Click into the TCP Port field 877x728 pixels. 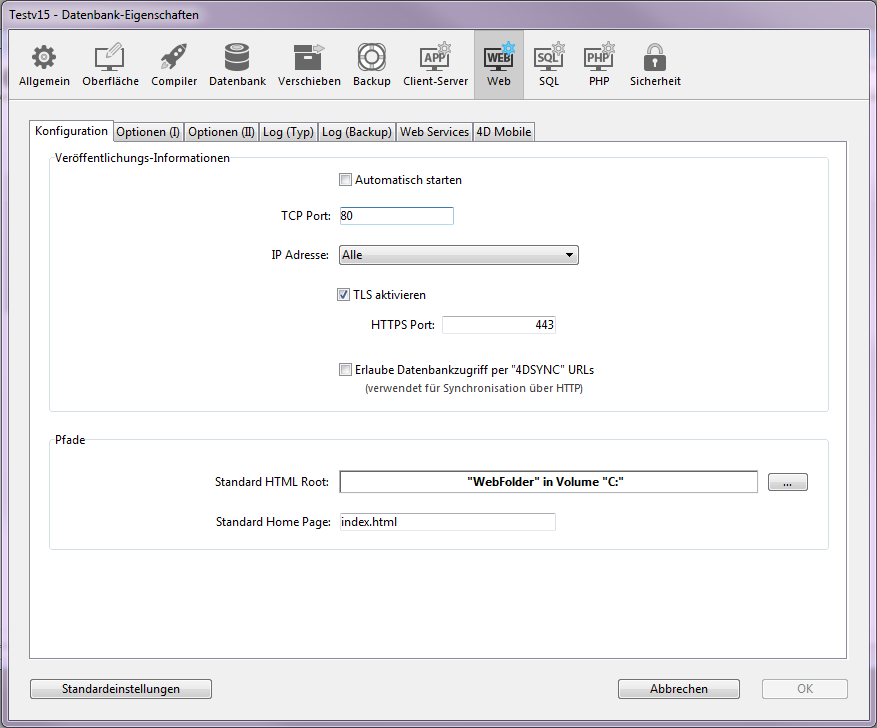396,216
